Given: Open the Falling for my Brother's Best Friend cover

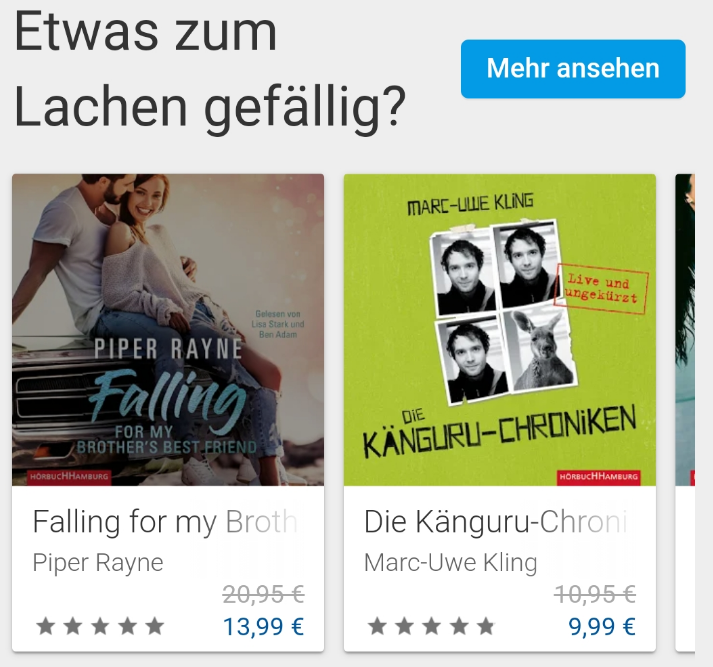Looking at the screenshot, I should click(168, 330).
